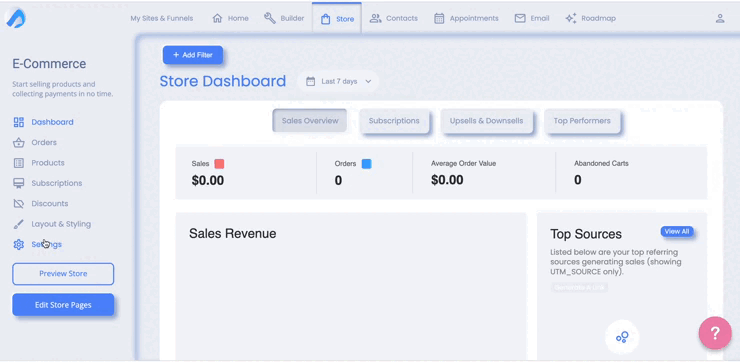This screenshot has width=740, height=362.
Task: Open Discounts link in sidebar
Action: [50, 203]
